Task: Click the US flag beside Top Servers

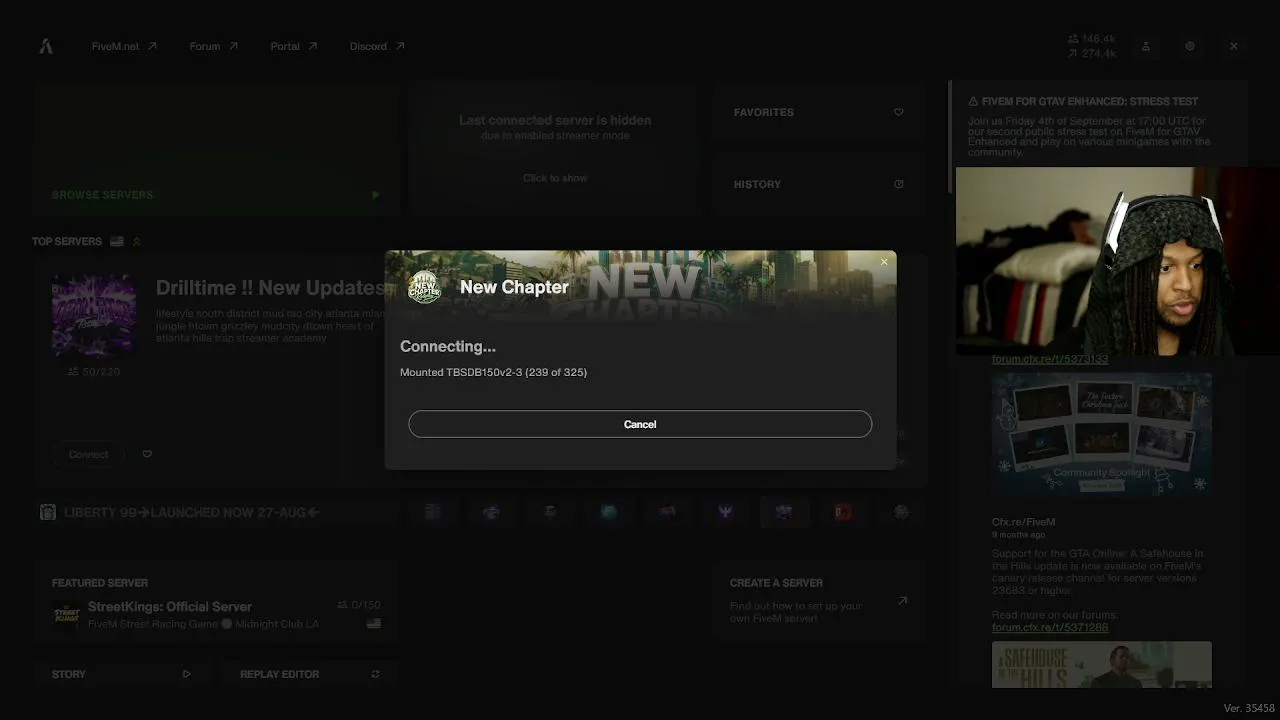Action: tap(117, 241)
